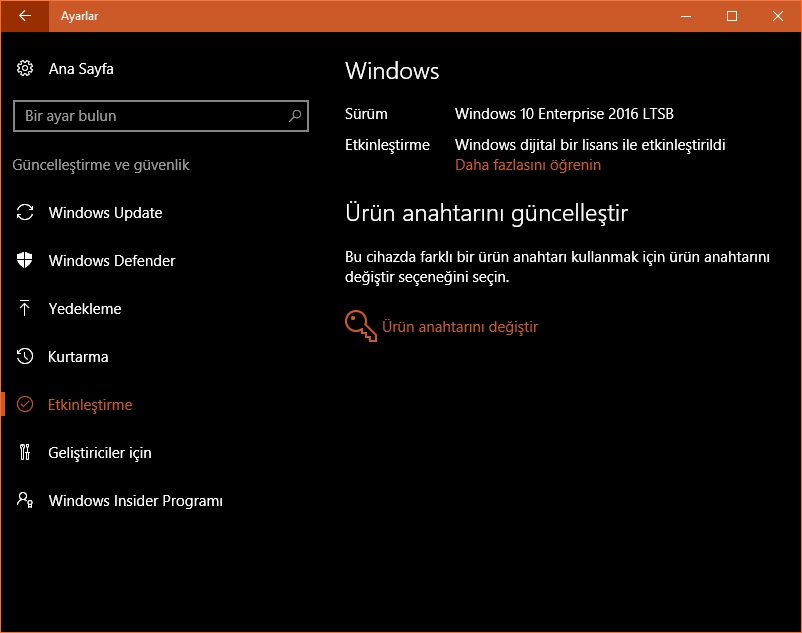This screenshot has width=802, height=633.
Task: Go back with the arrow button
Action: click(x=25, y=16)
